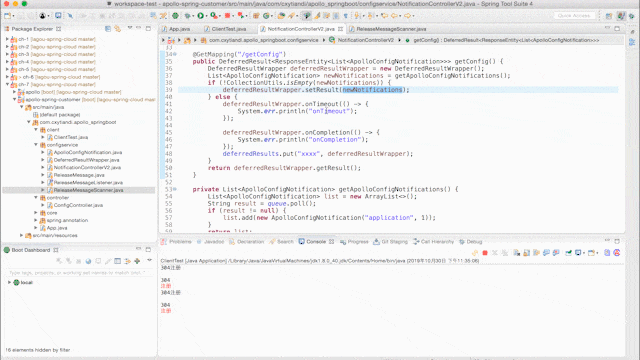This screenshot has height=360, width=640.
Task: Click the Back navigation arrow in toolbar
Action: click(394, 16)
